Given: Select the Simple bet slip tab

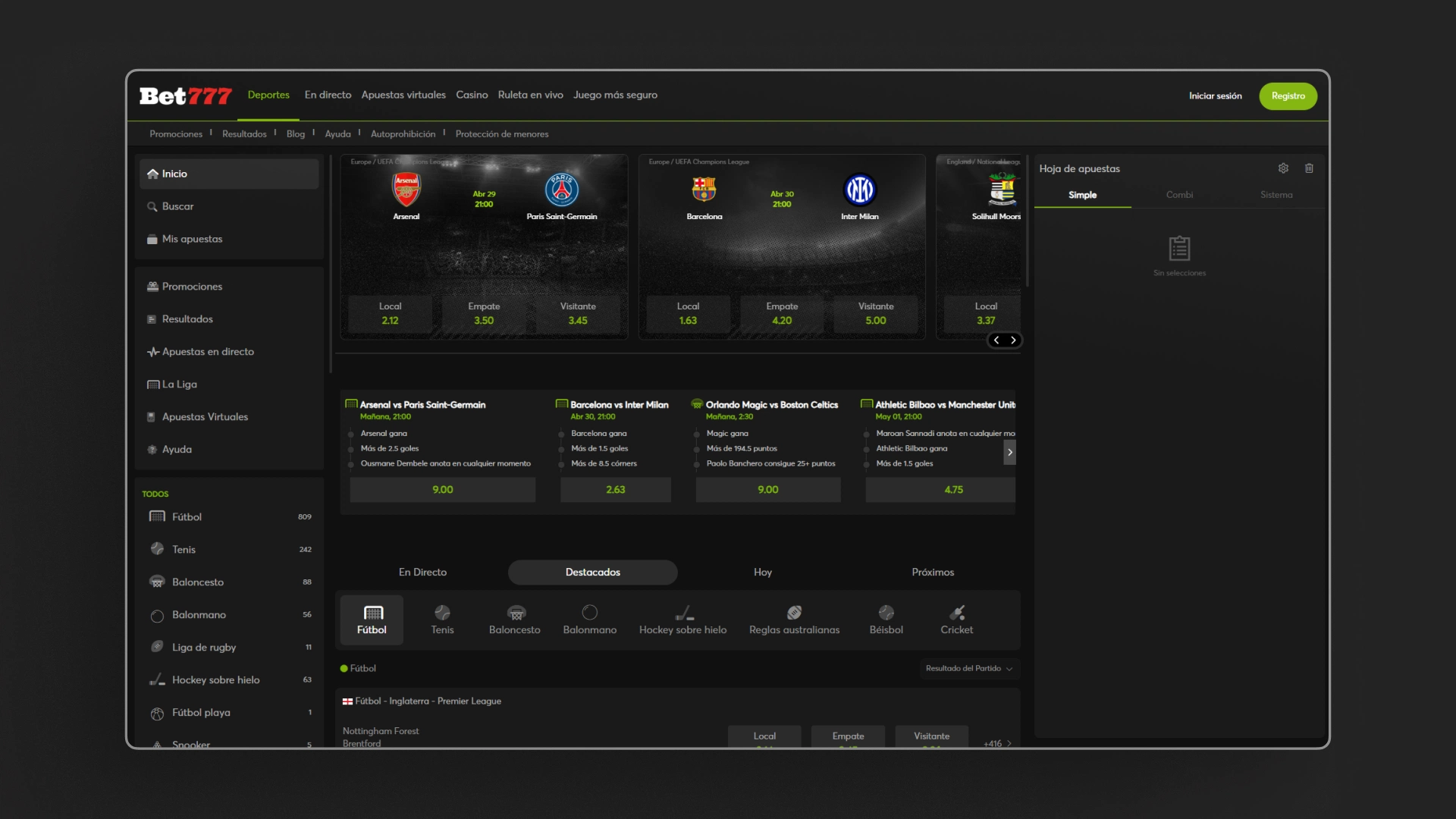Looking at the screenshot, I should click(x=1082, y=195).
